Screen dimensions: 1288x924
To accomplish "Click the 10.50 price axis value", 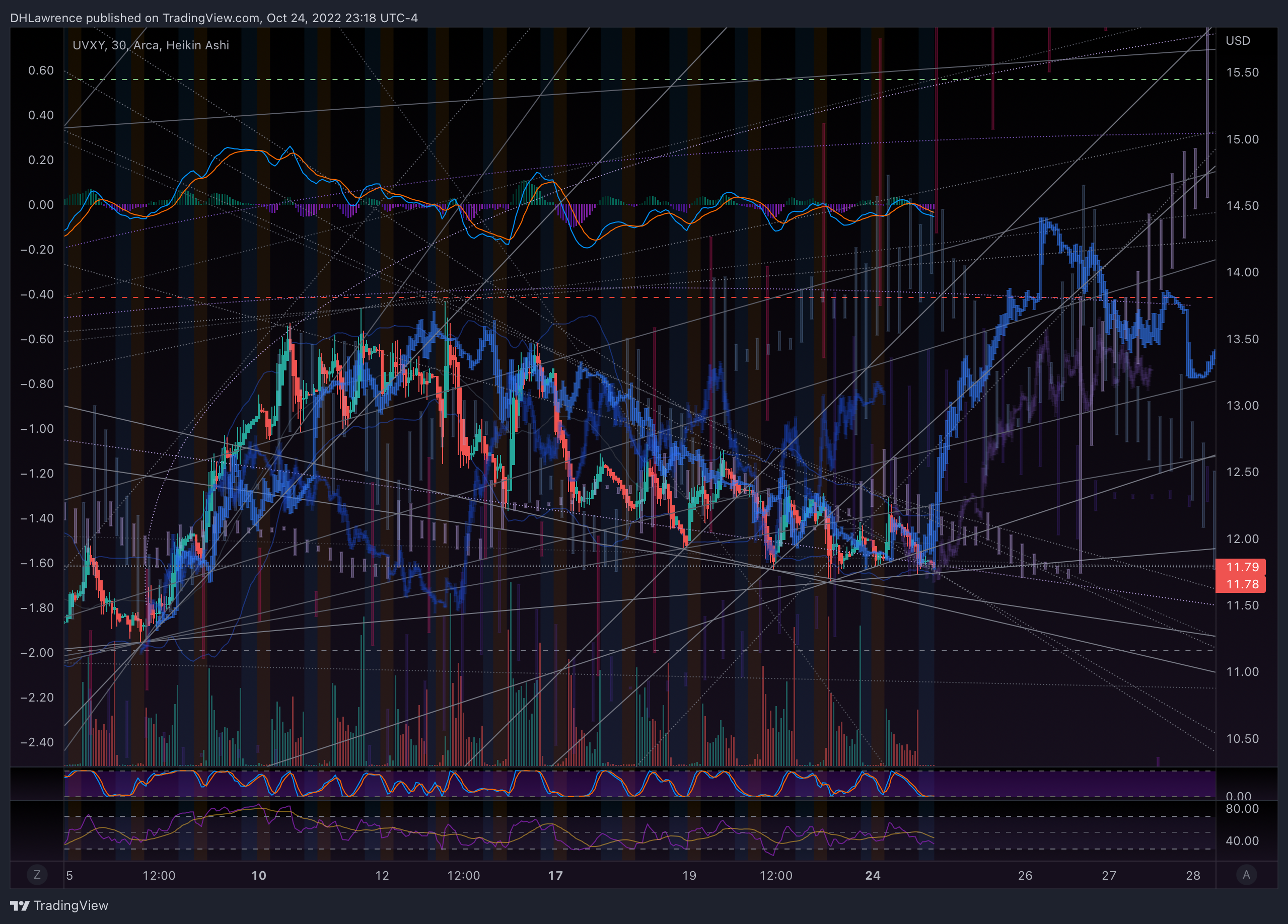I will [x=1242, y=738].
